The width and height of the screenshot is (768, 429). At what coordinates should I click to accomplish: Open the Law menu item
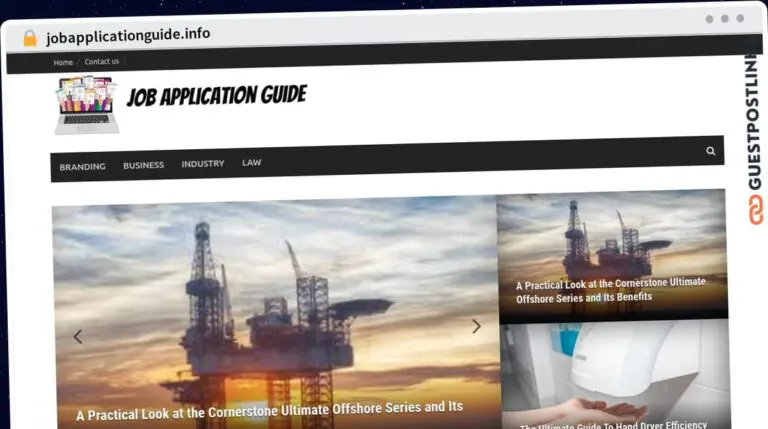[251, 162]
